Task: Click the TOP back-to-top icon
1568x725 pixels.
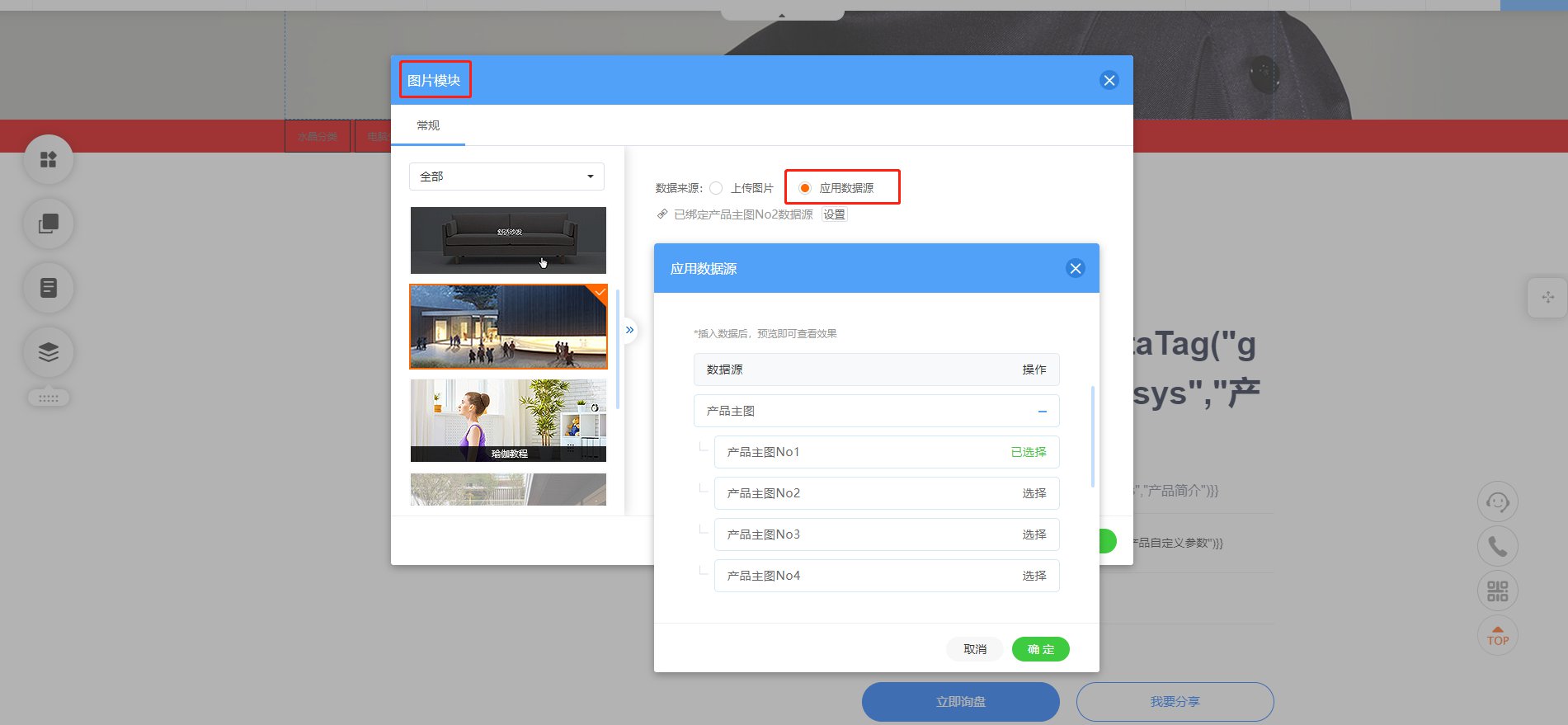Action: pos(1497,635)
